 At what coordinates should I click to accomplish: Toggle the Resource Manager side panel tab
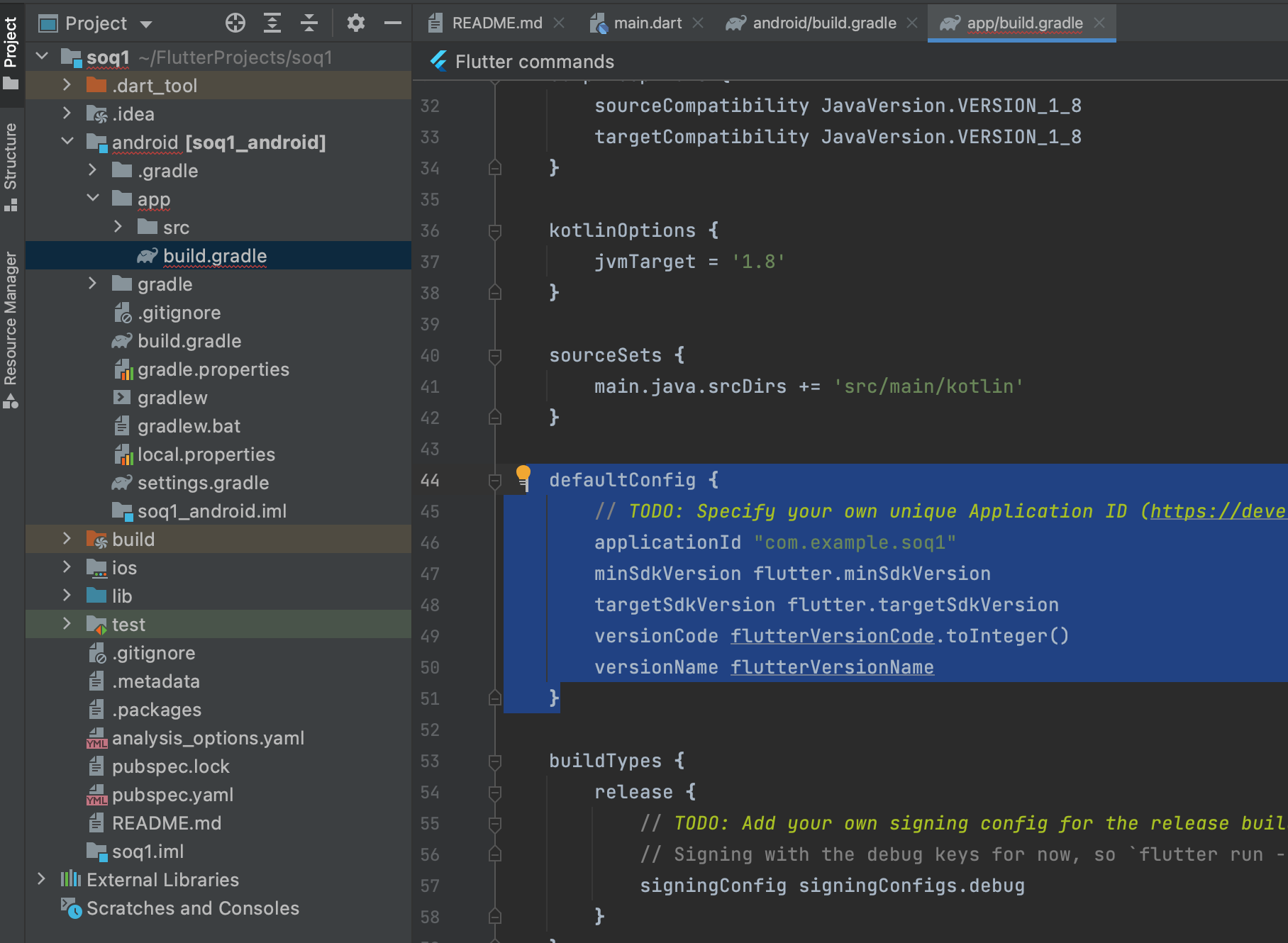tap(11, 330)
